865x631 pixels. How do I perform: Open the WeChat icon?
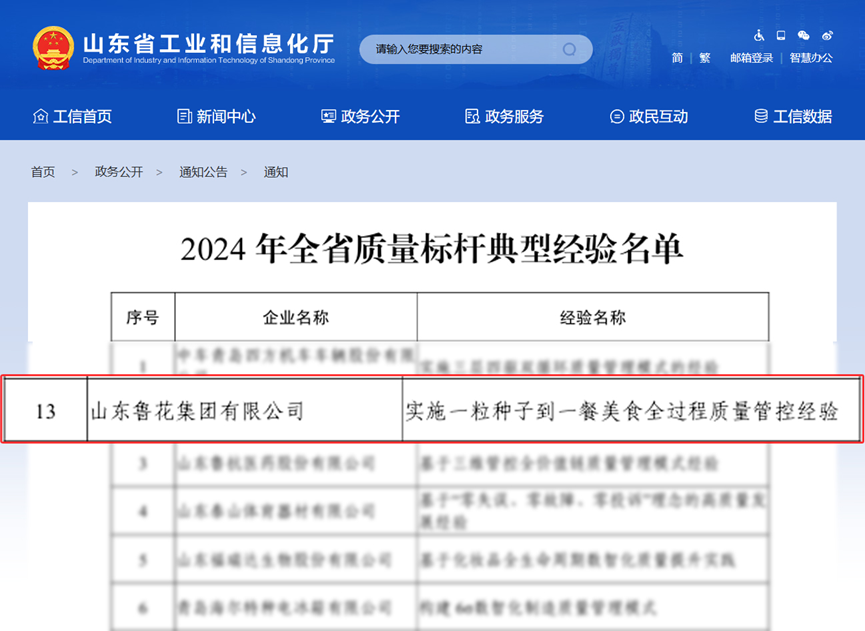(x=803, y=36)
